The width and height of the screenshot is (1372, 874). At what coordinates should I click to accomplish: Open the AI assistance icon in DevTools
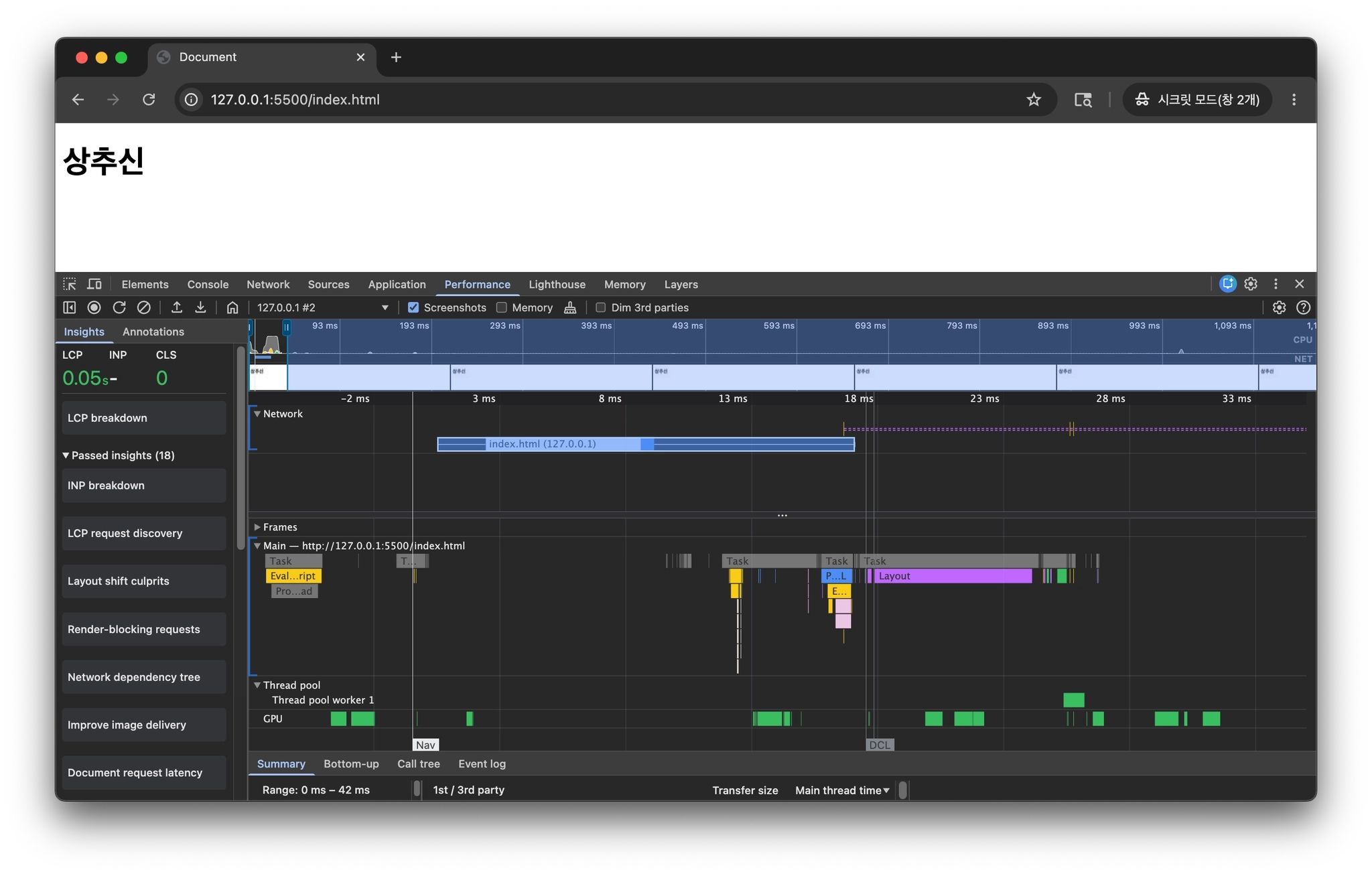[1227, 284]
